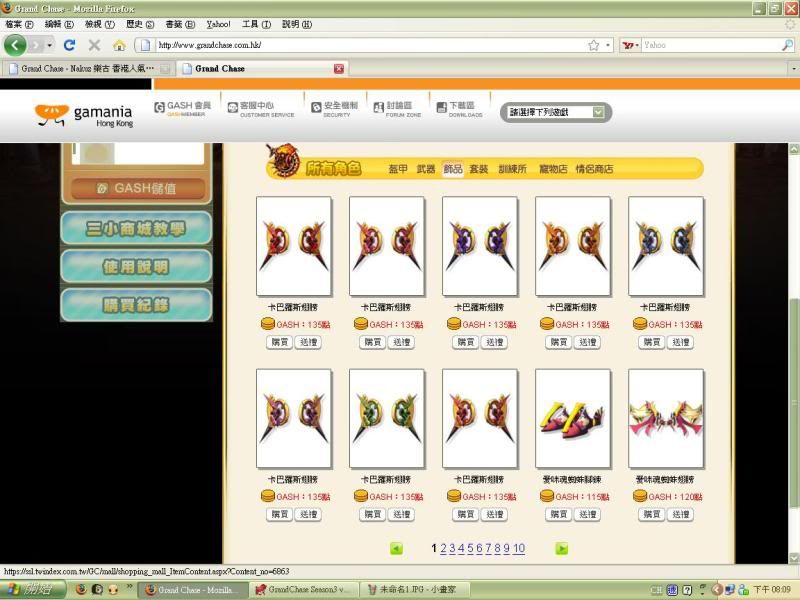Select the 情侶商店 couple shop tab

(x=594, y=169)
